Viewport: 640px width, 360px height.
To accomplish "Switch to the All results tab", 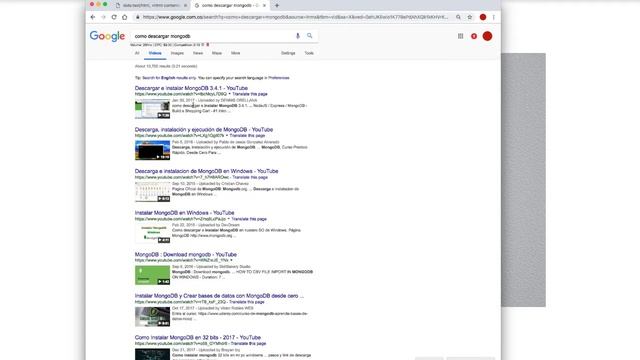I will (137, 53).
